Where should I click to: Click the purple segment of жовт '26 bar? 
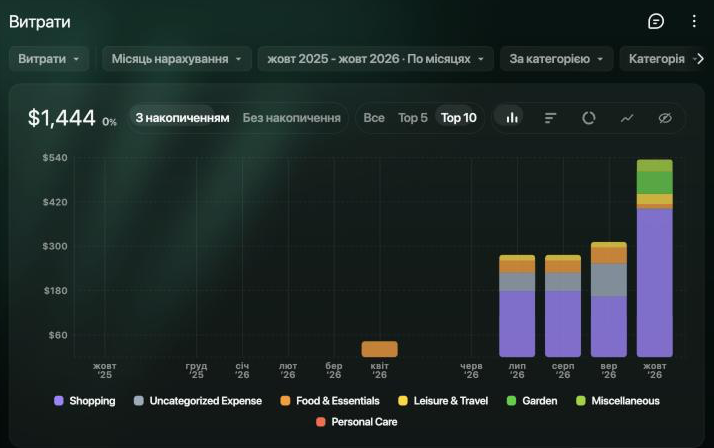pyautogui.click(x=654, y=283)
